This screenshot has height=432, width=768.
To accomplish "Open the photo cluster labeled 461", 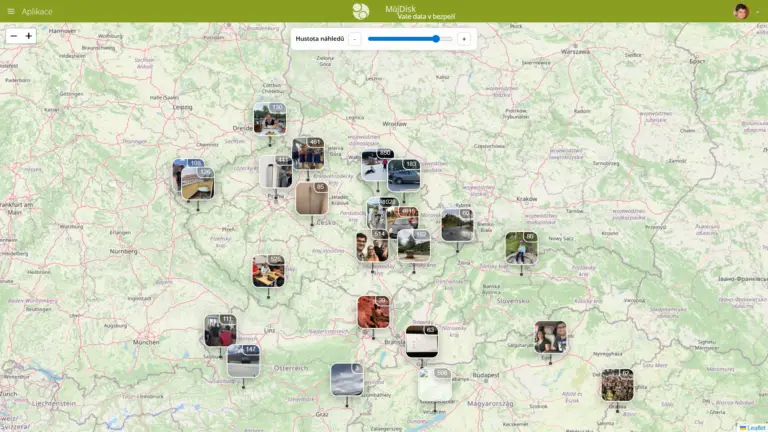I will click(x=308, y=154).
